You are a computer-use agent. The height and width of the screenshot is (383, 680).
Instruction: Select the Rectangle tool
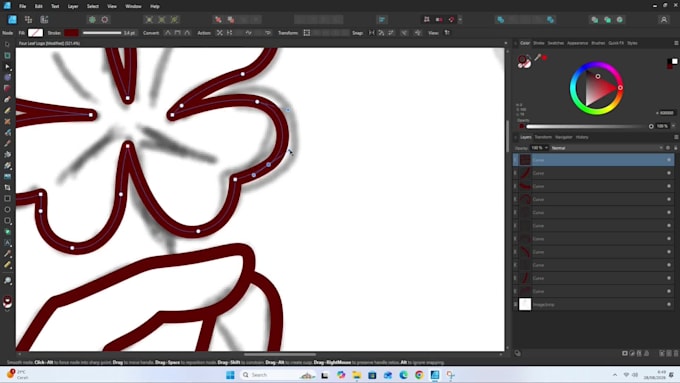pyautogui.click(x=7, y=199)
